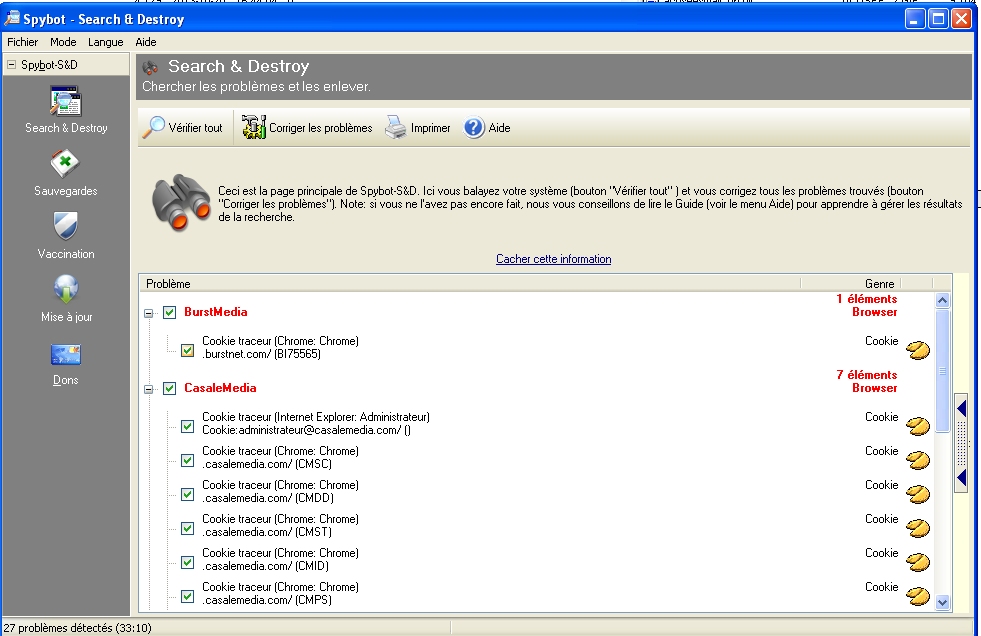This screenshot has height=636, width=981.
Task: Open the Vaccination shield icon
Action: pyautogui.click(x=65, y=226)
